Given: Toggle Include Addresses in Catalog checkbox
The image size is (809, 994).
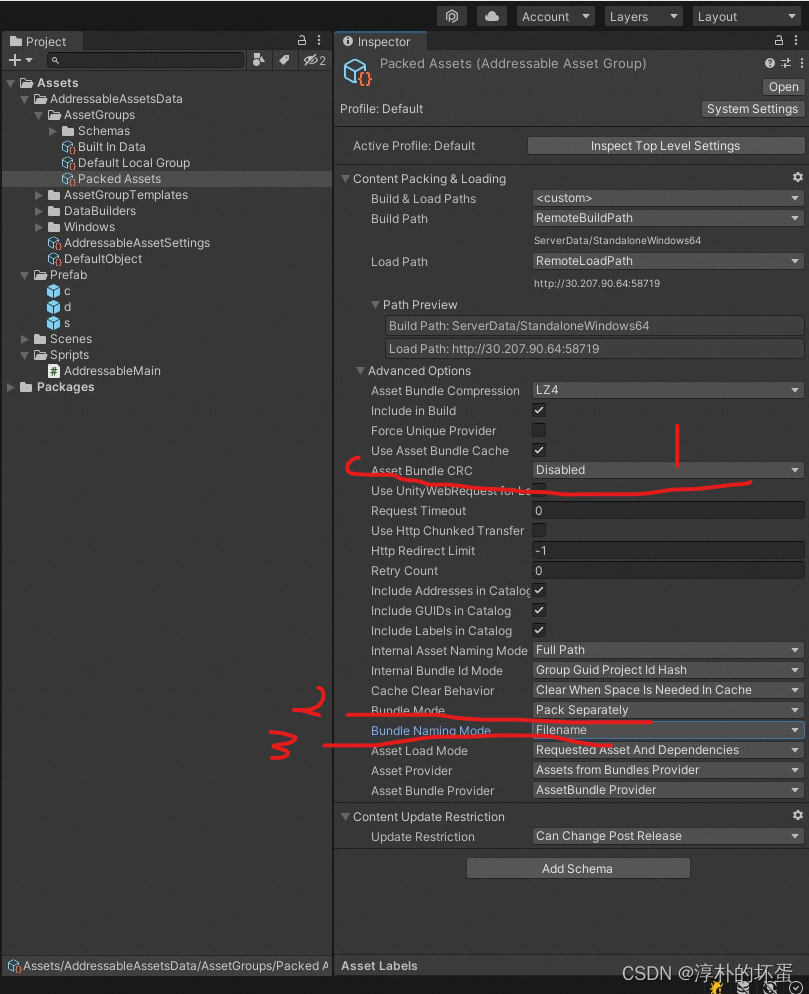Looking at the screenshot, I should [539, 590].
